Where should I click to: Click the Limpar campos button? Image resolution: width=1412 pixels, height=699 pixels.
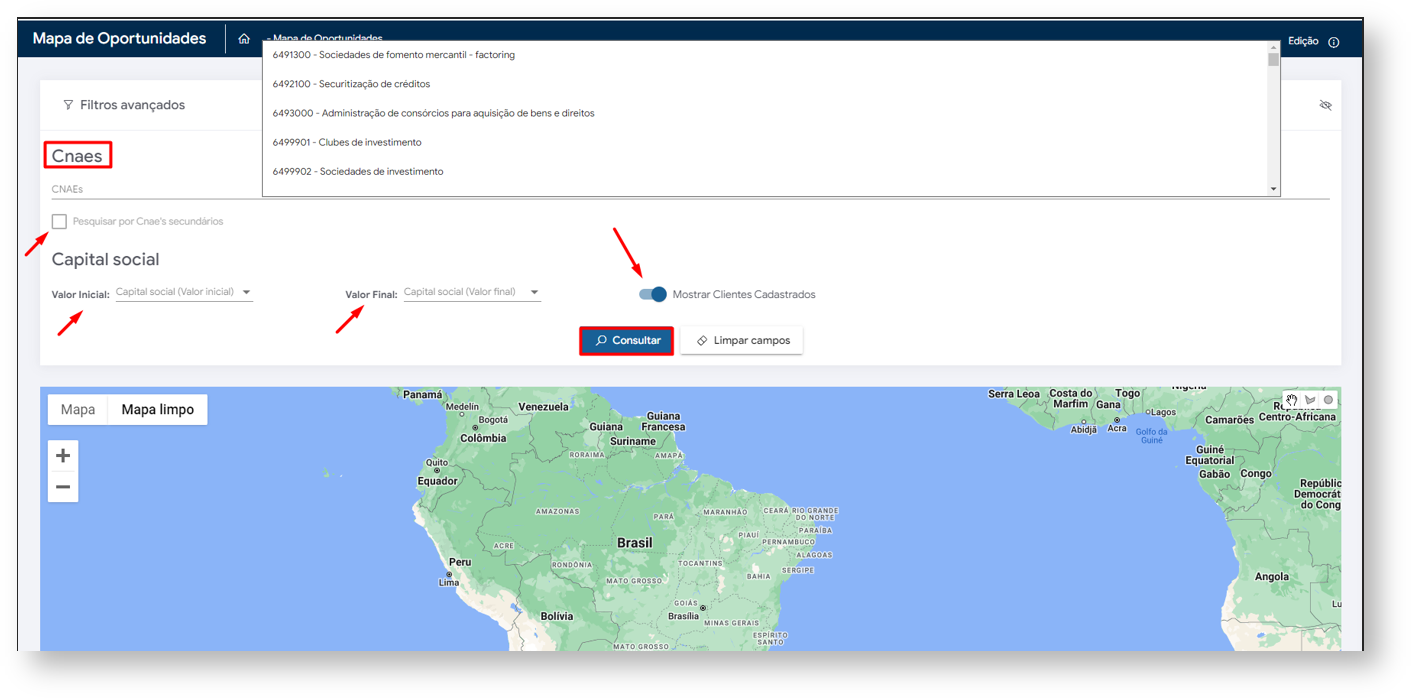click(742, 340)
